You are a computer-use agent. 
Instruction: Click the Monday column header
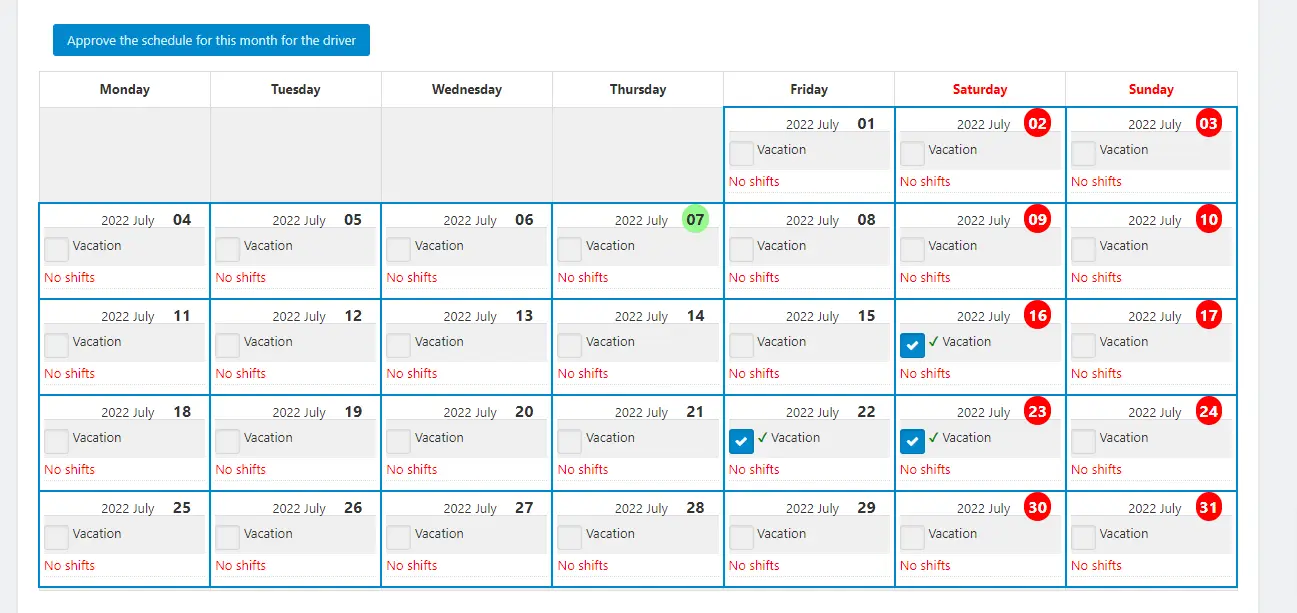point(125,89)
